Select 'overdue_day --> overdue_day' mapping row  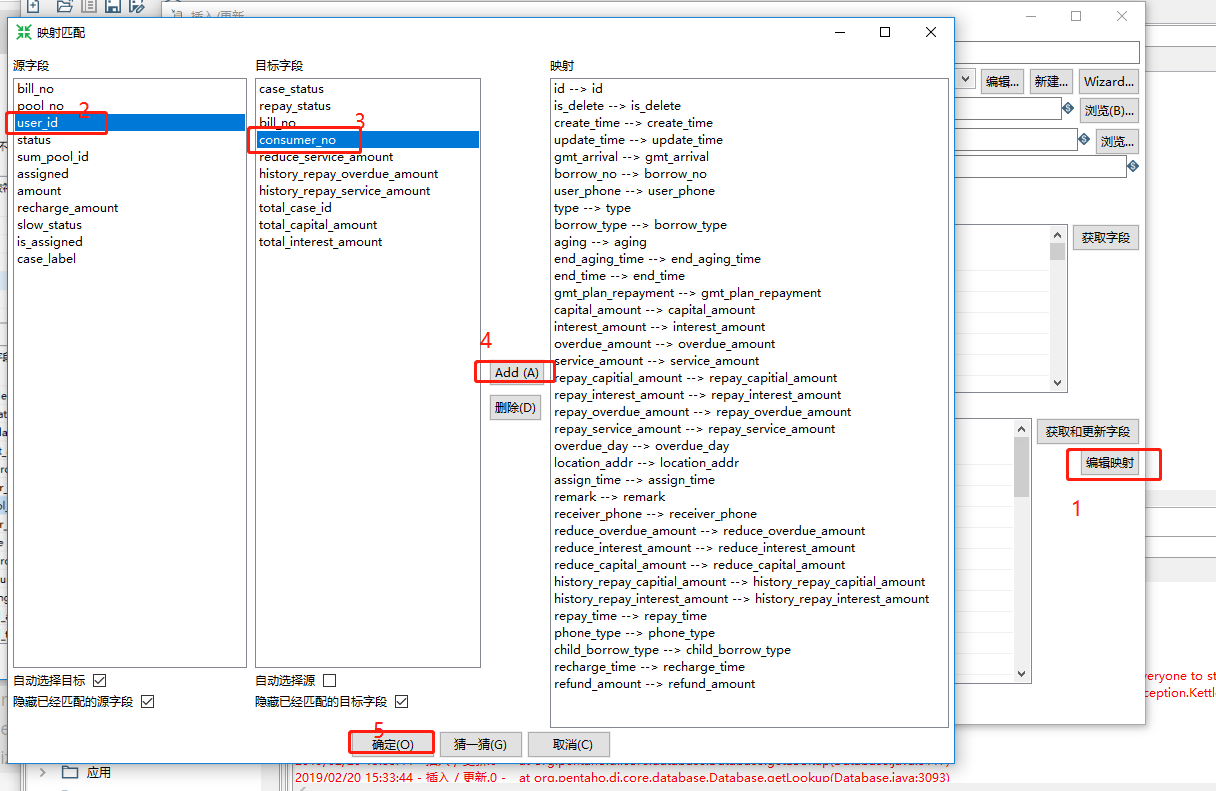(748, 446)
